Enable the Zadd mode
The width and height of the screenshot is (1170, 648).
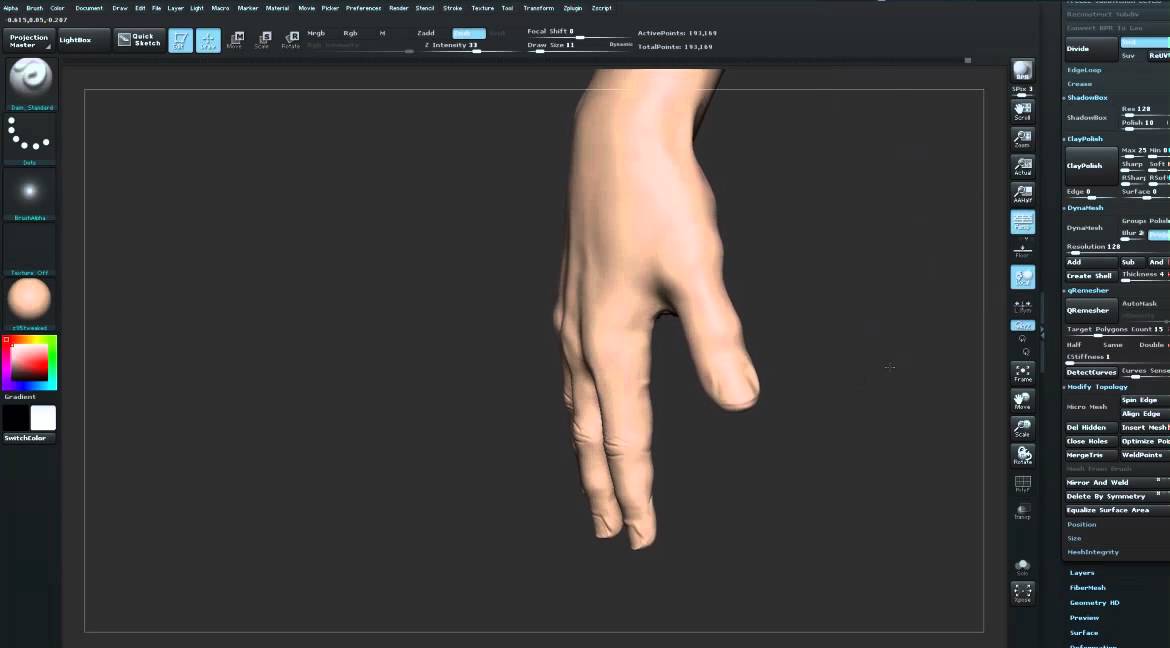click(426, 33)
